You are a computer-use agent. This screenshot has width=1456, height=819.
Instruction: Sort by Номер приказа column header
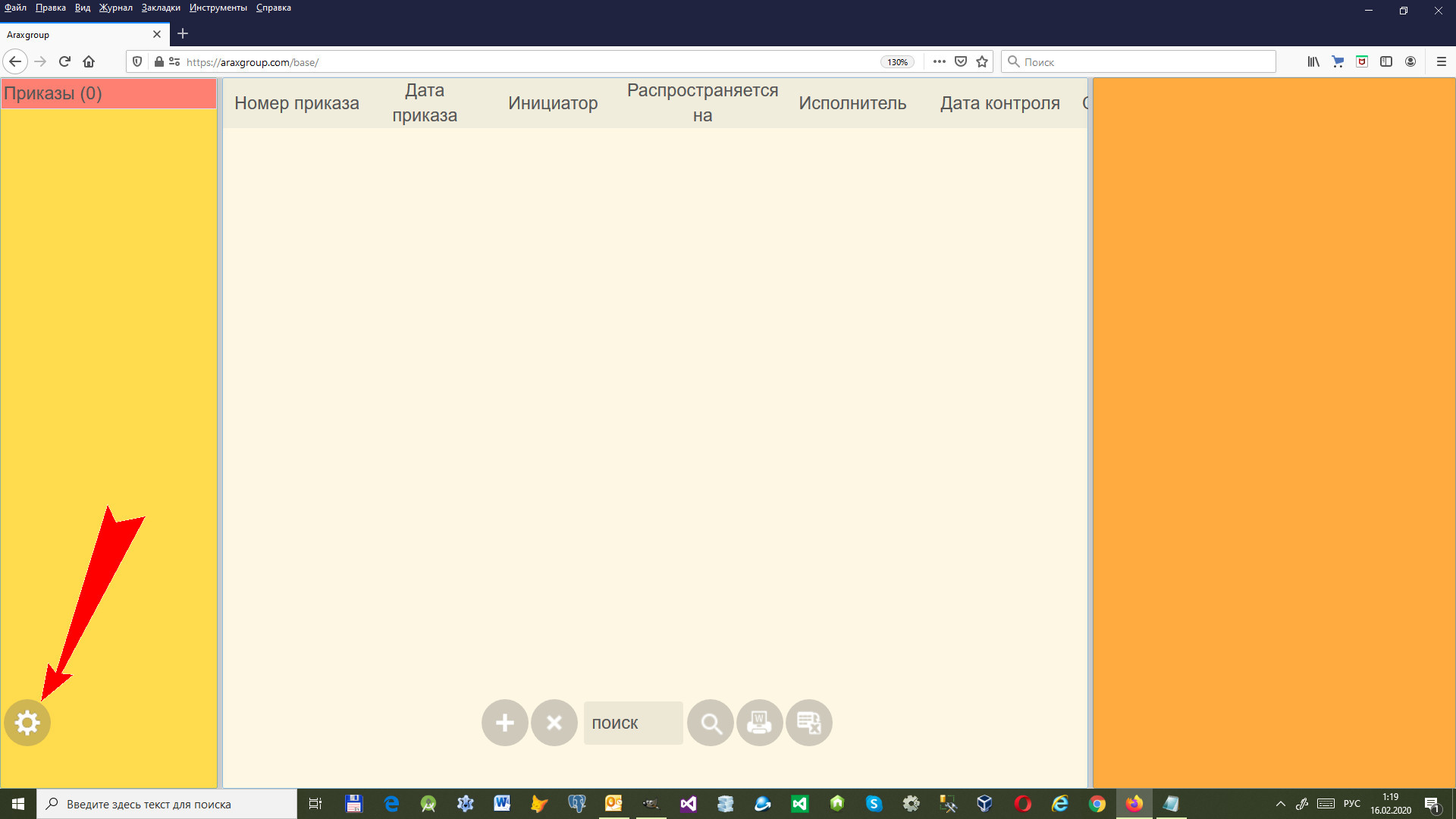point(297,103)
